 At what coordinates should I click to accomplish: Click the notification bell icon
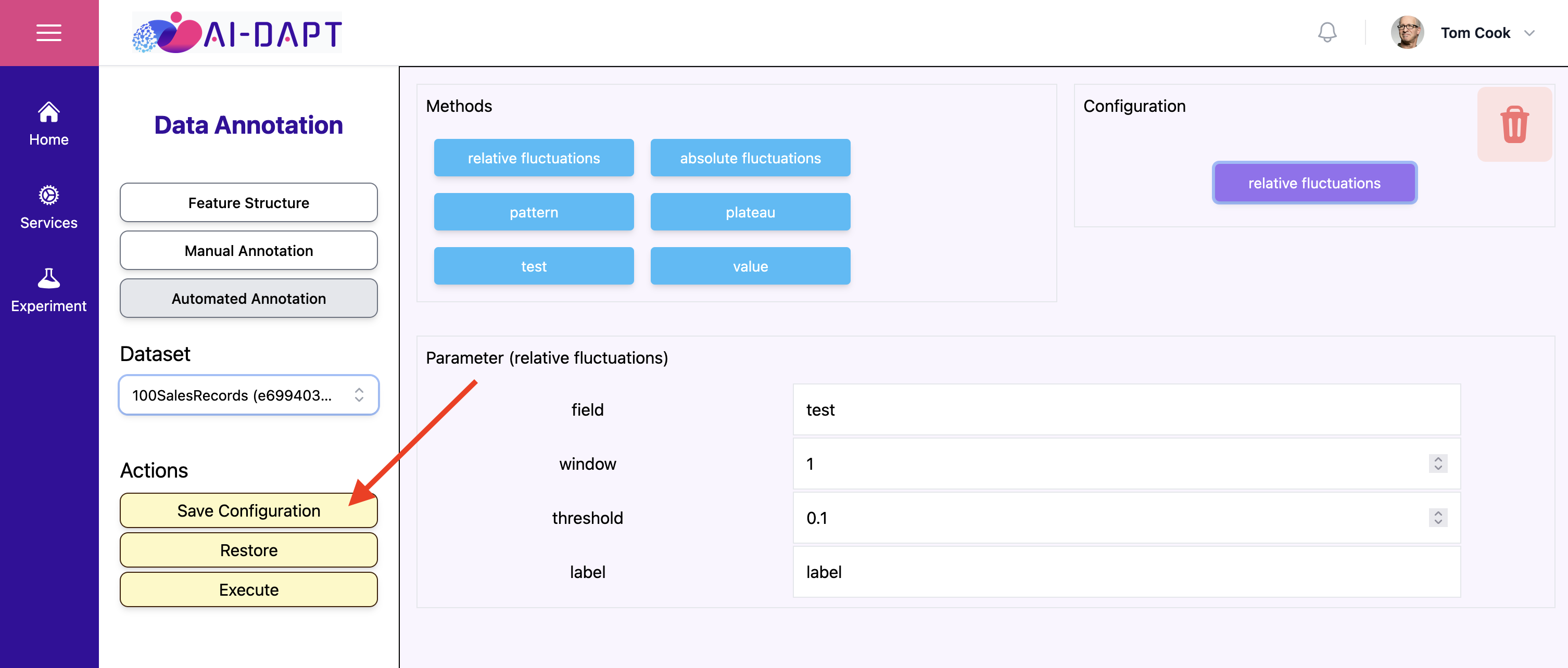[x=1327, y=32]
